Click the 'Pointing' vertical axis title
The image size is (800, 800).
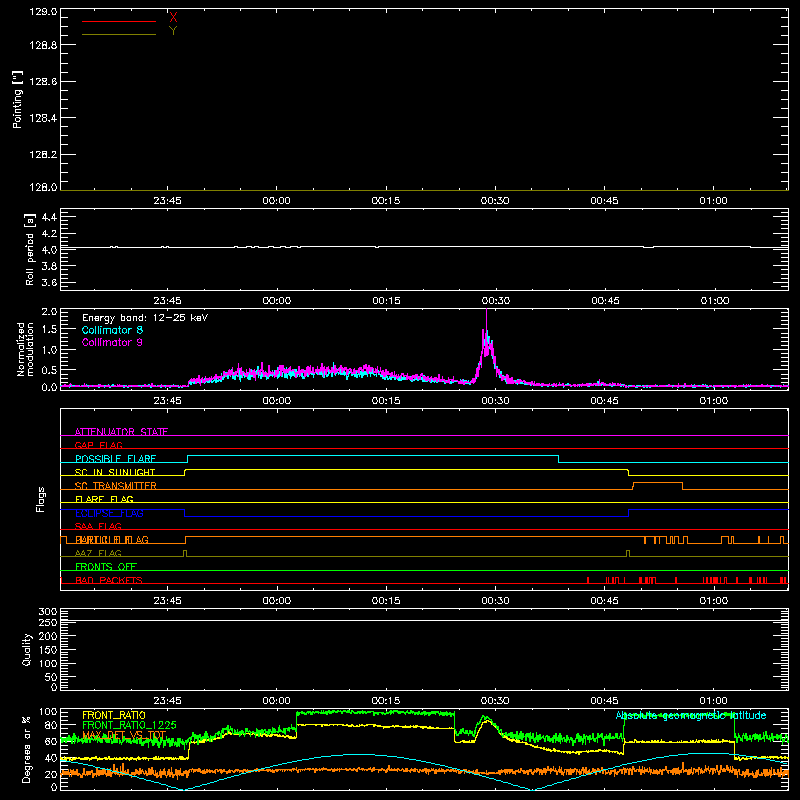(17, 99)
